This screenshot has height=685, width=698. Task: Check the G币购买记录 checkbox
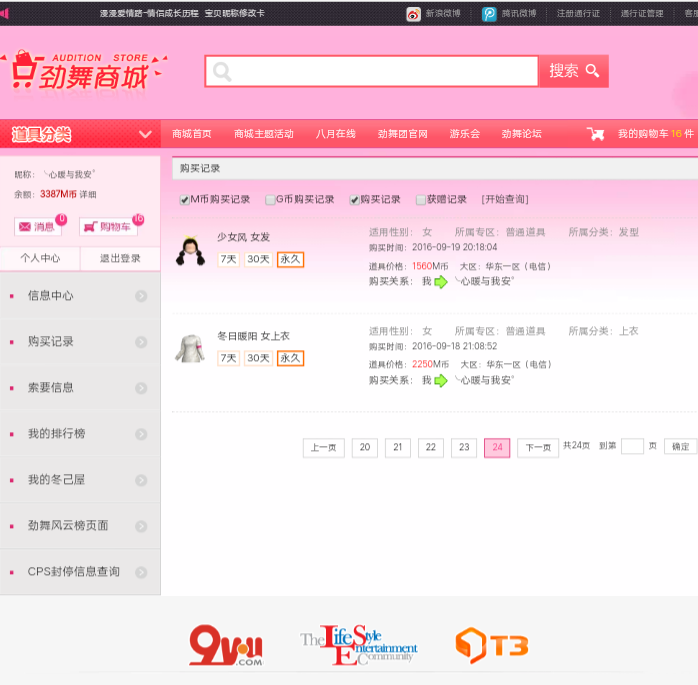pos(270,200)
